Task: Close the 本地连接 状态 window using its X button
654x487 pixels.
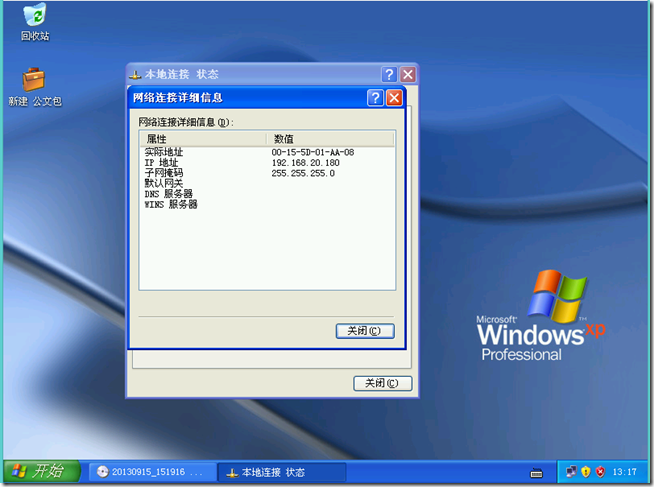Action: [408, 75]
